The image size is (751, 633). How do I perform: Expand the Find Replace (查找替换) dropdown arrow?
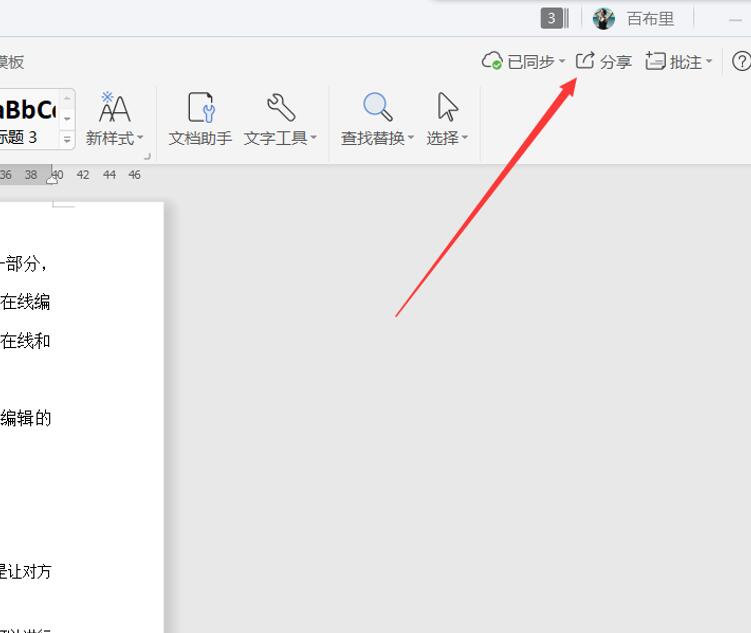pyautogui.click(x=411, y=138)
